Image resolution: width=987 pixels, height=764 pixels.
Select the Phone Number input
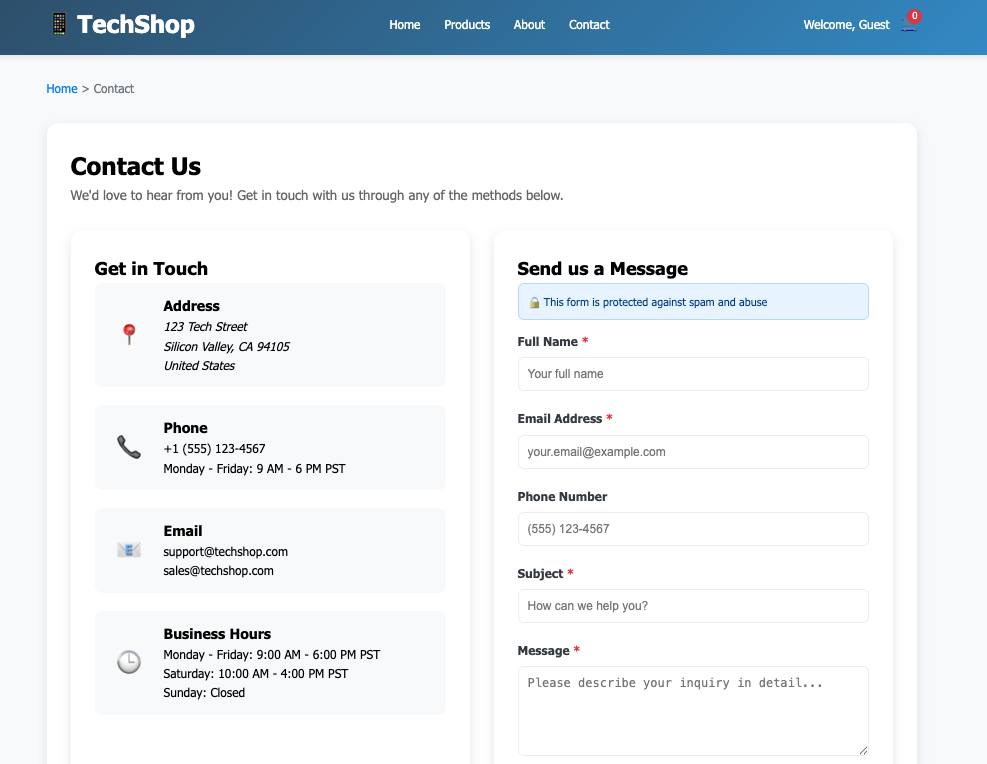click(x=693, y=529)
